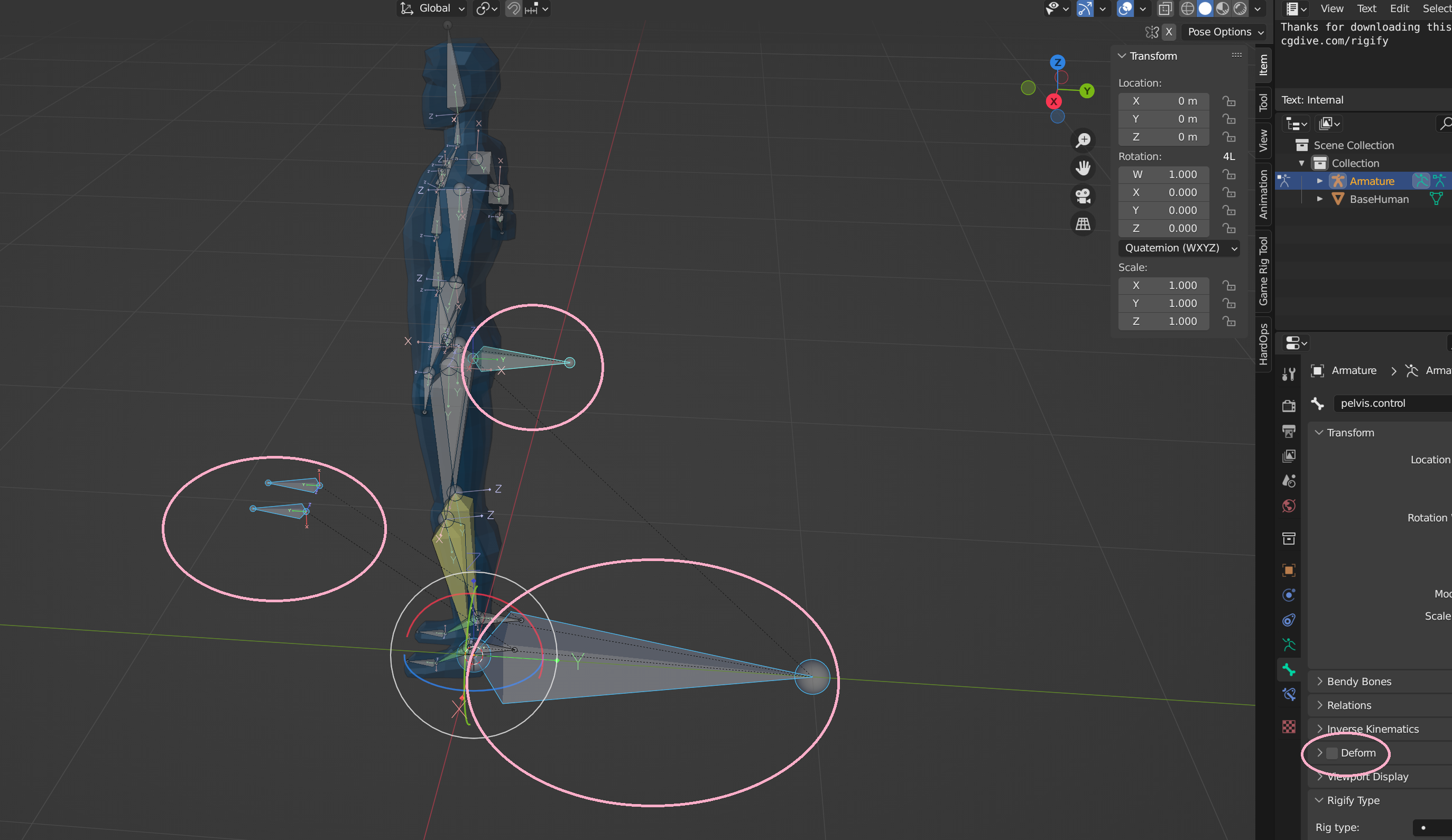Switch viewport to wireframe shading
1452x840 pixels.
pyautogui.click(x=1187, y=8)
